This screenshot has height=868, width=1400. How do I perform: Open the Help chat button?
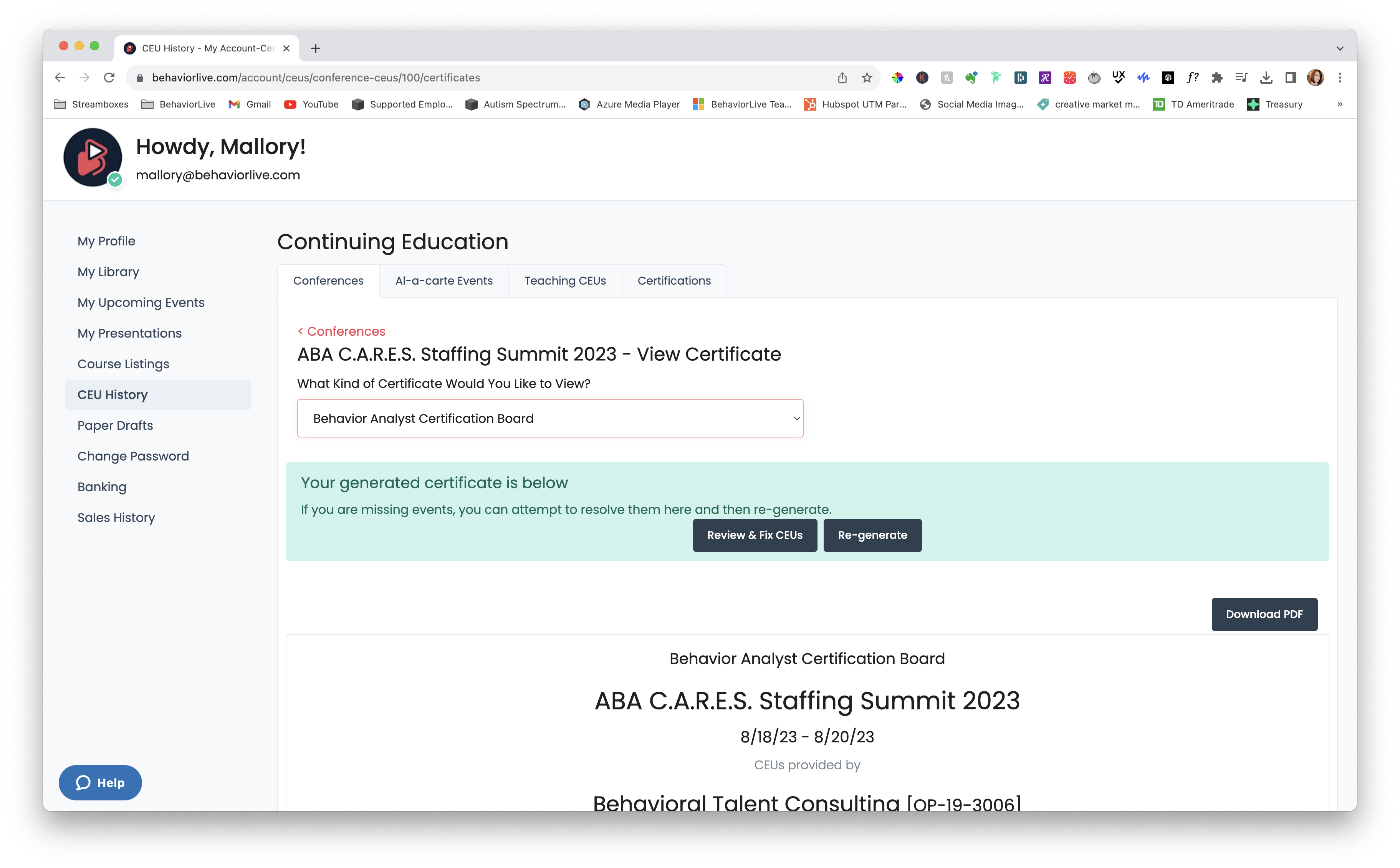coord(100,782)
